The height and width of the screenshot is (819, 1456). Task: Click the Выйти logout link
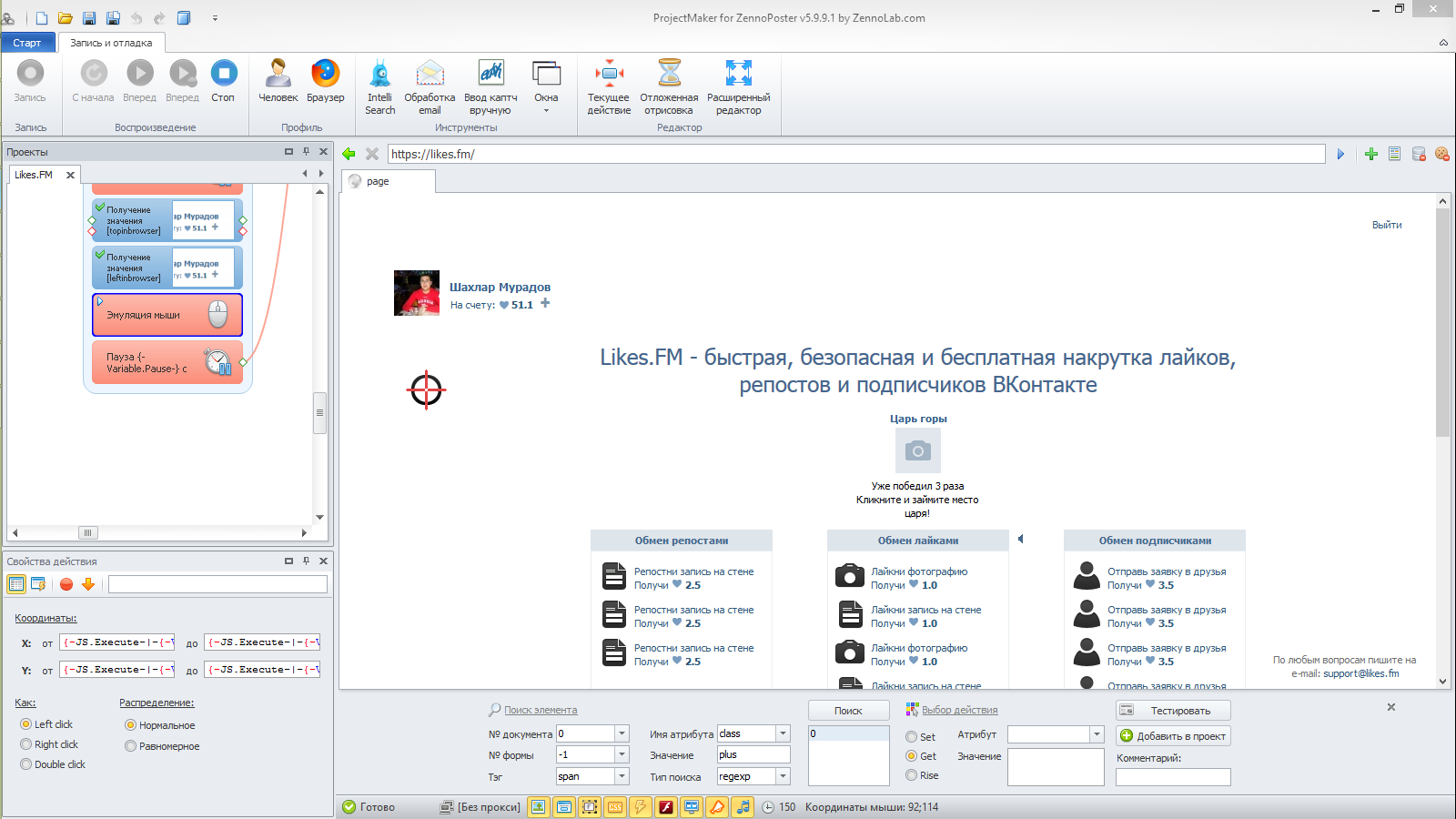1387,225
